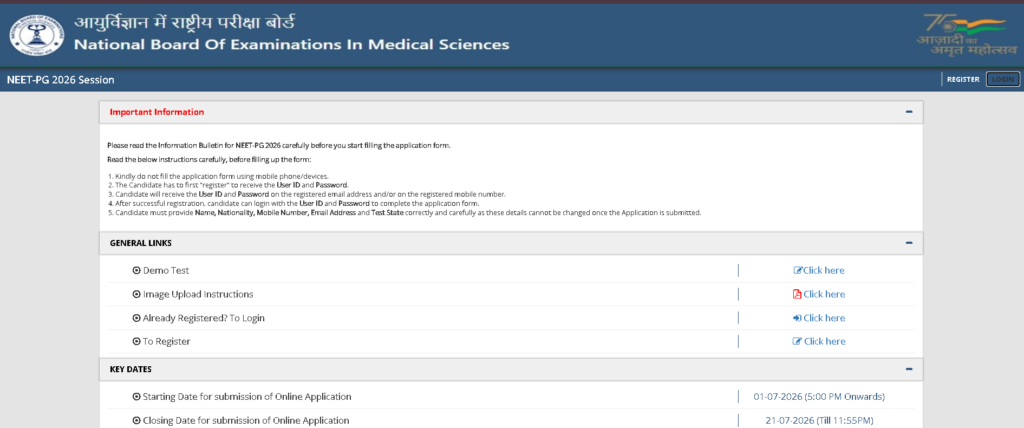Collapse the GENERAL LINKS panel

(909, 242)
